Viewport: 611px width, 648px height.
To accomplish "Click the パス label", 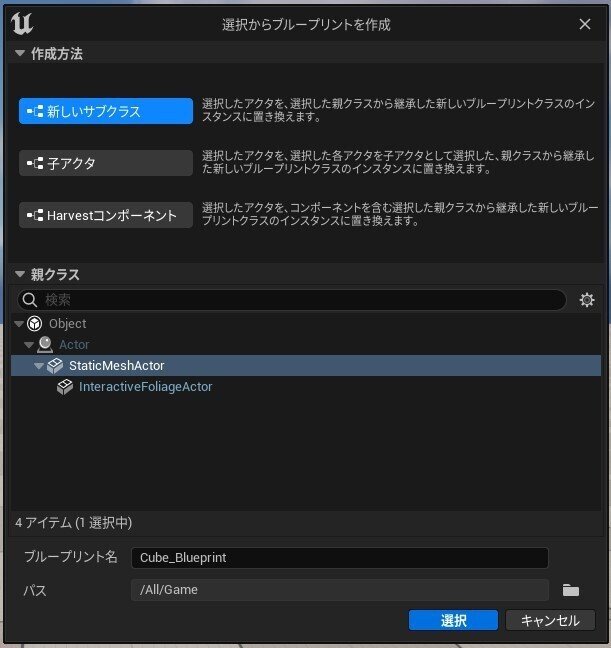I will (x=35, y=591).
